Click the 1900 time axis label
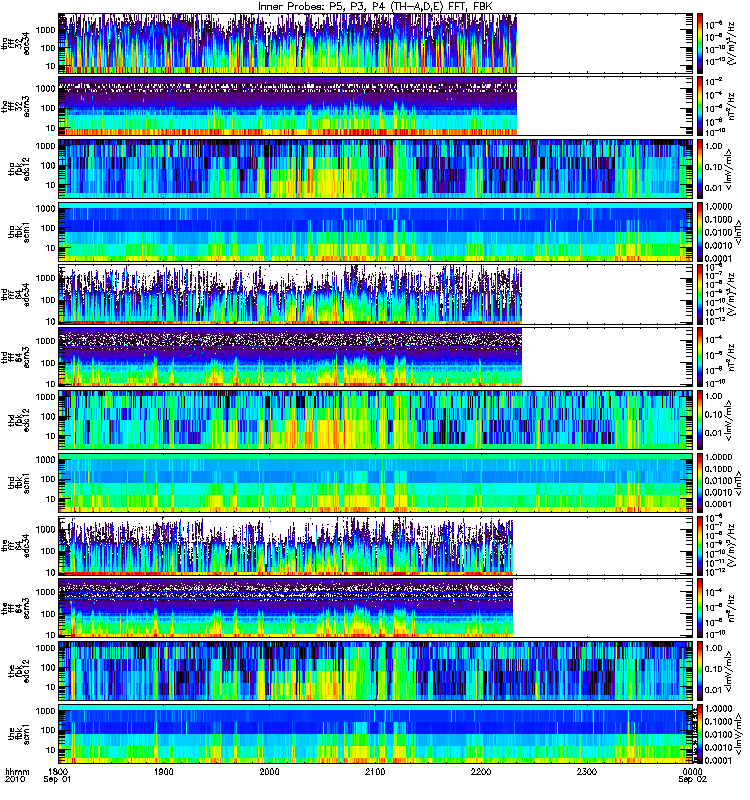This screenshot has height=800, width=750. 164,772
